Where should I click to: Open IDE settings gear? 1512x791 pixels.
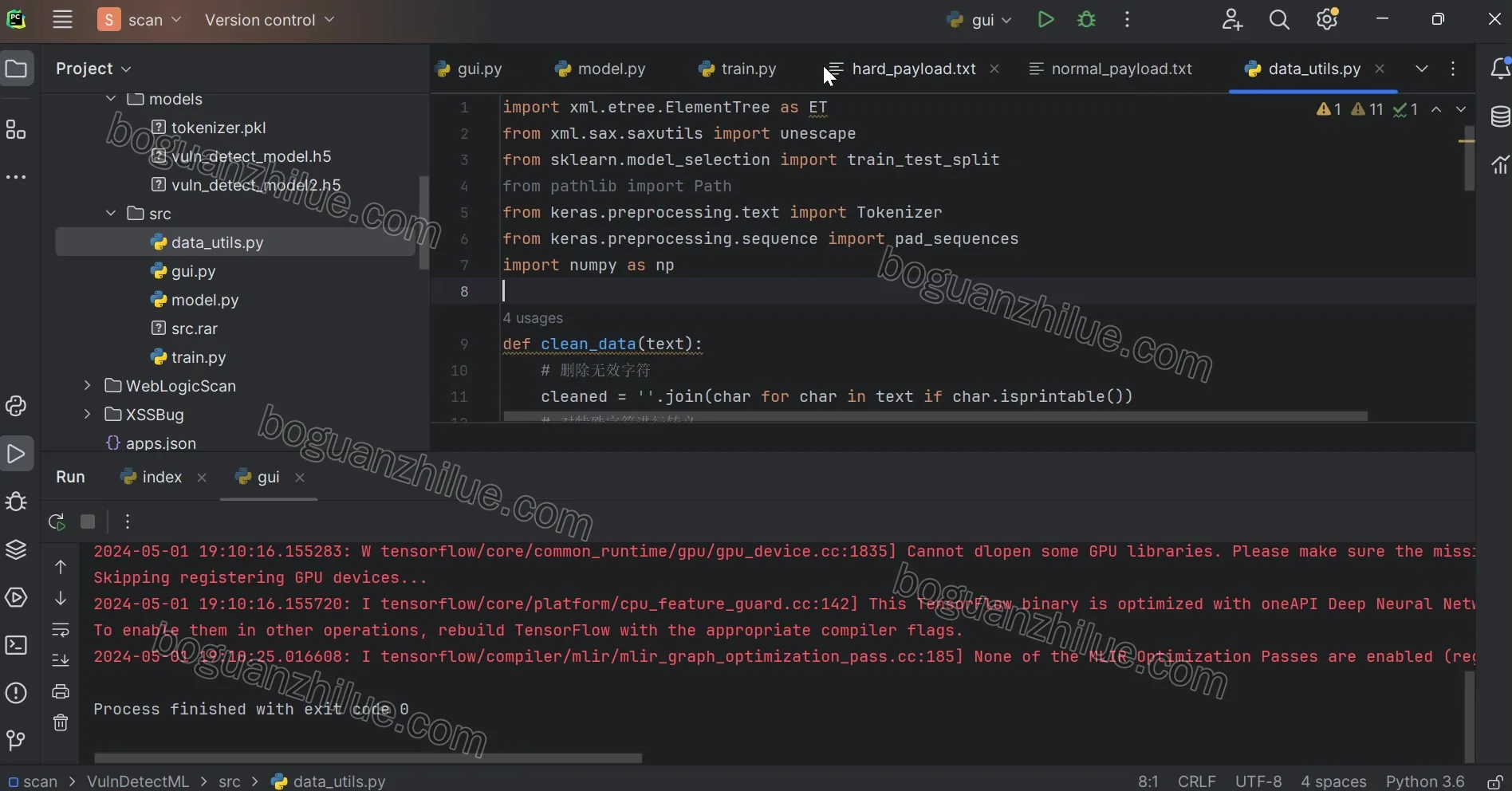[1327, 20]
